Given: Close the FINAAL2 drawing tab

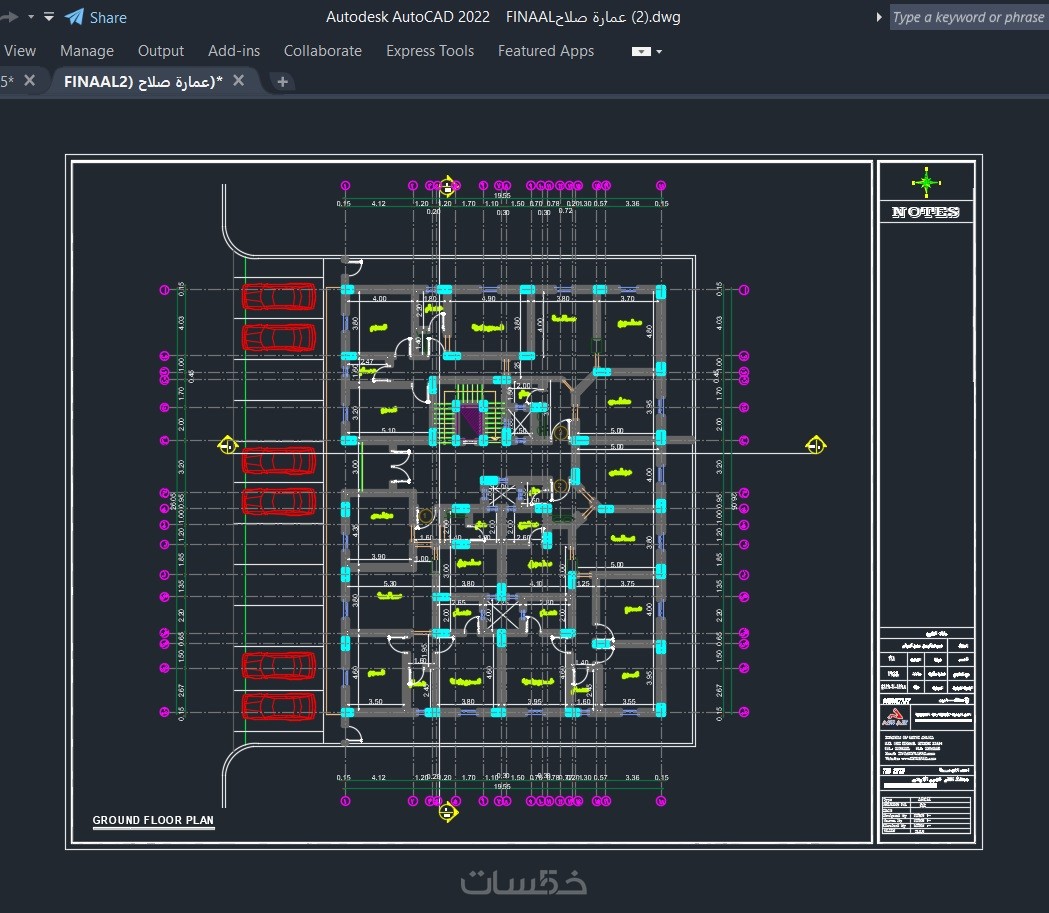Looking at the screenshot, I should click(238, 81).
